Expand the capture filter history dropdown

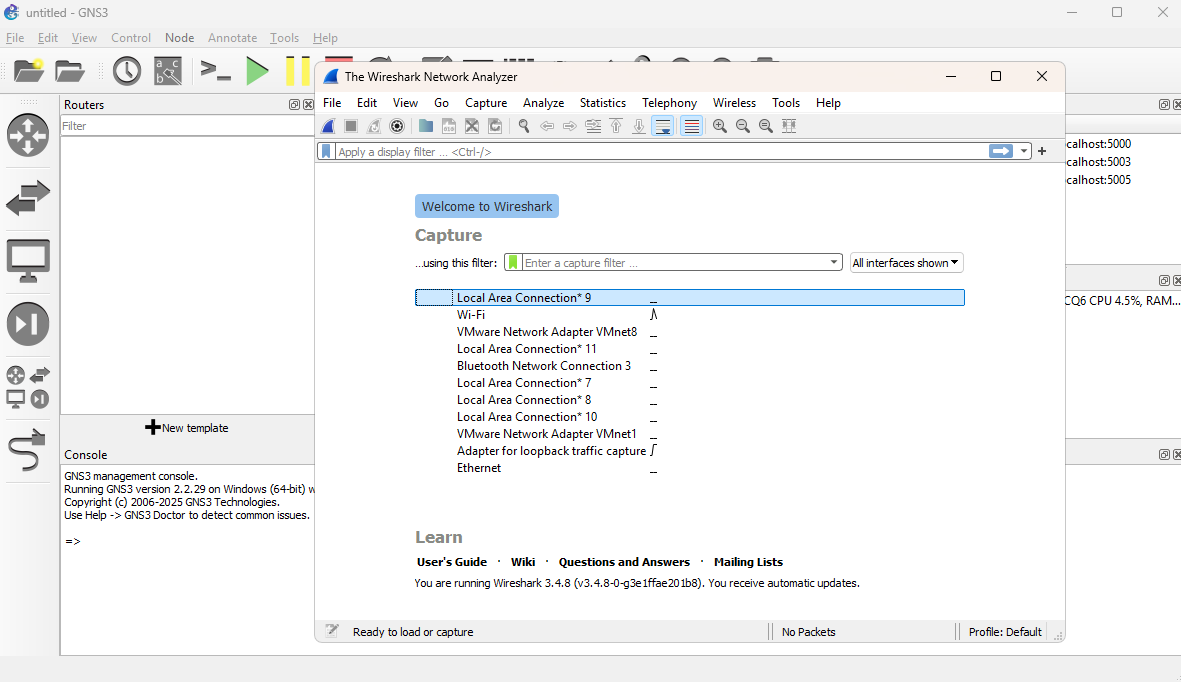(835, 262)
